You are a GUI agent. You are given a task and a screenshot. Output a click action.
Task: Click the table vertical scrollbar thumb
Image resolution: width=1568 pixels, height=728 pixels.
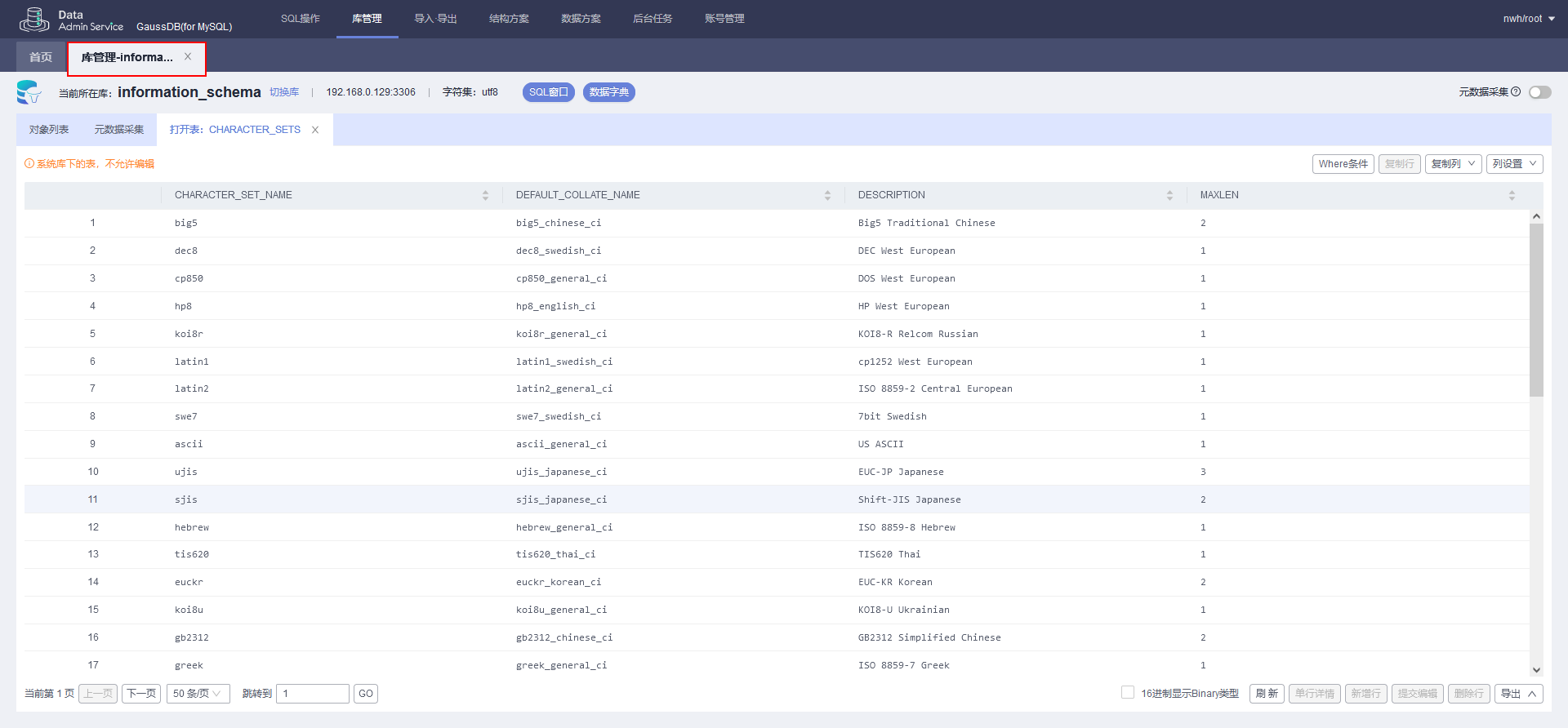[x=1536, y=310]
